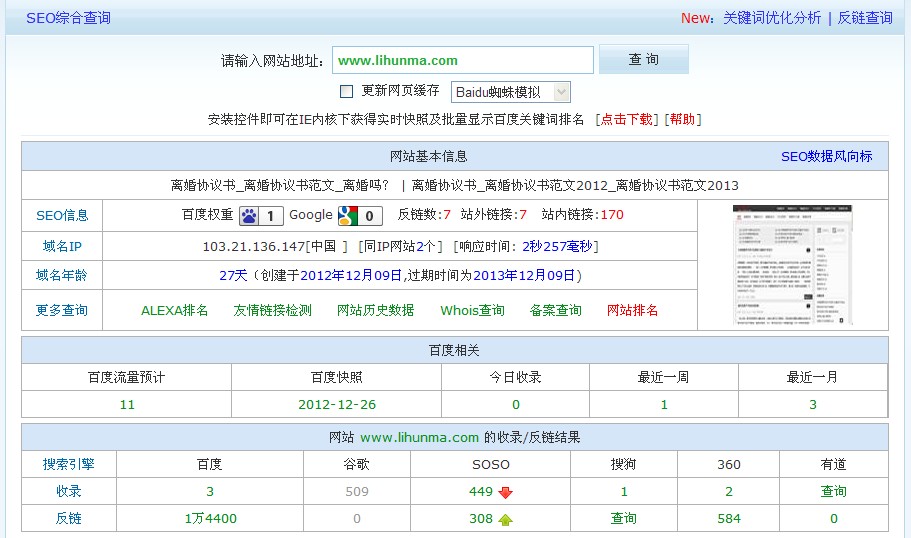
Task: Click the Google PageRank icon
Action: pyautogui.click(x=348, y=215)
